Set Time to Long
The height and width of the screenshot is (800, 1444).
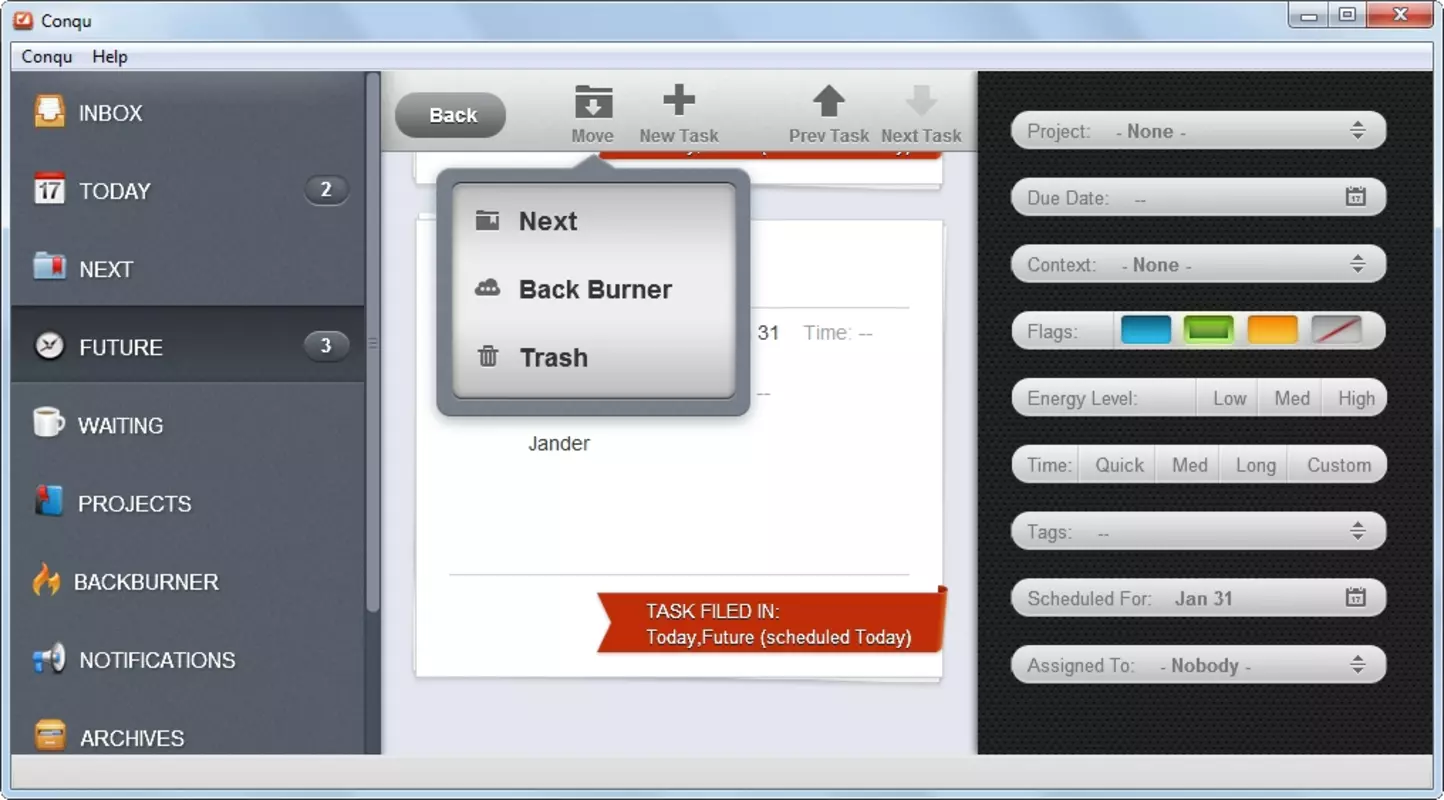click(1255, 465)
